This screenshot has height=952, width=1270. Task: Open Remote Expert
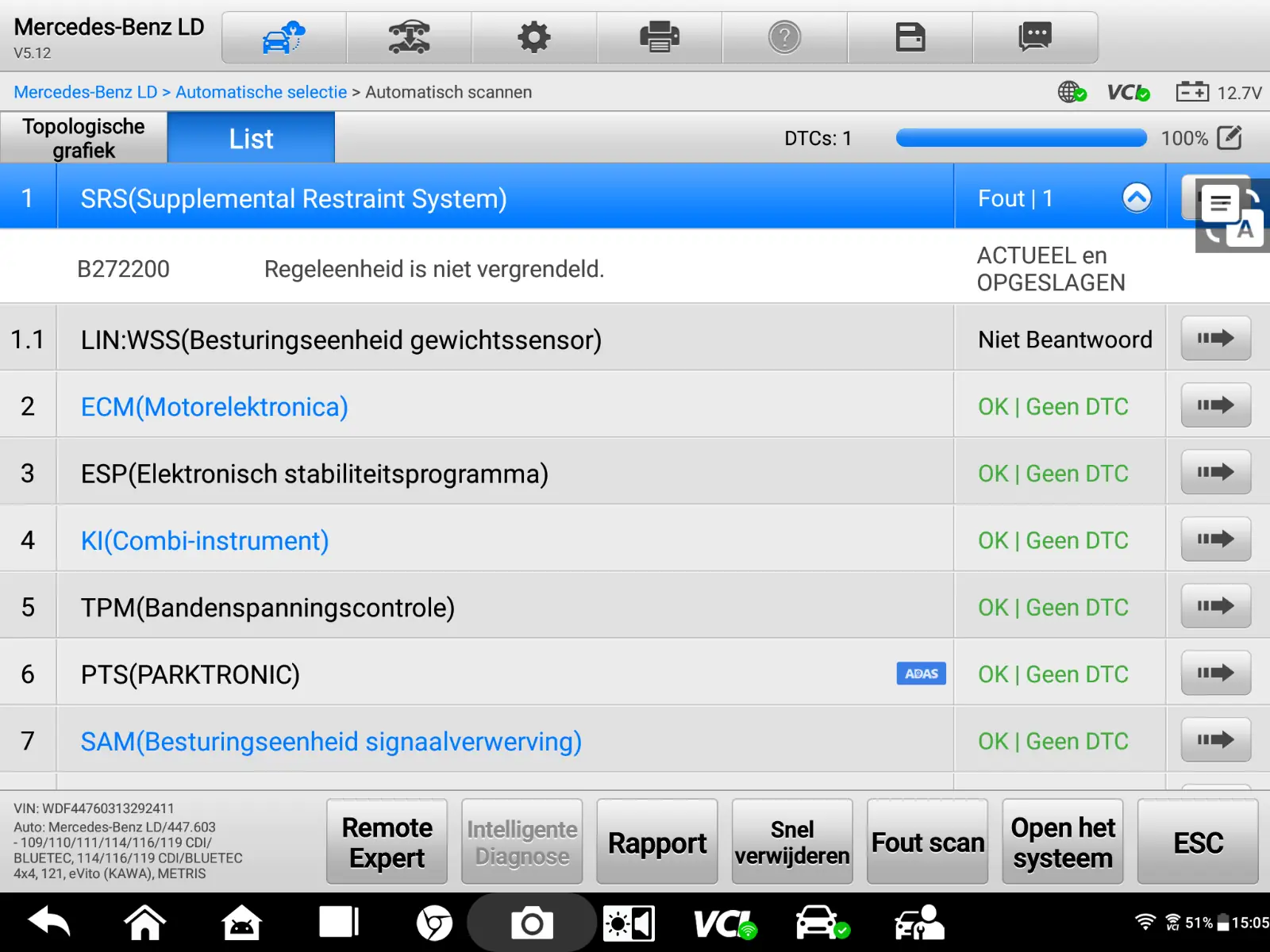click(387, 842)
